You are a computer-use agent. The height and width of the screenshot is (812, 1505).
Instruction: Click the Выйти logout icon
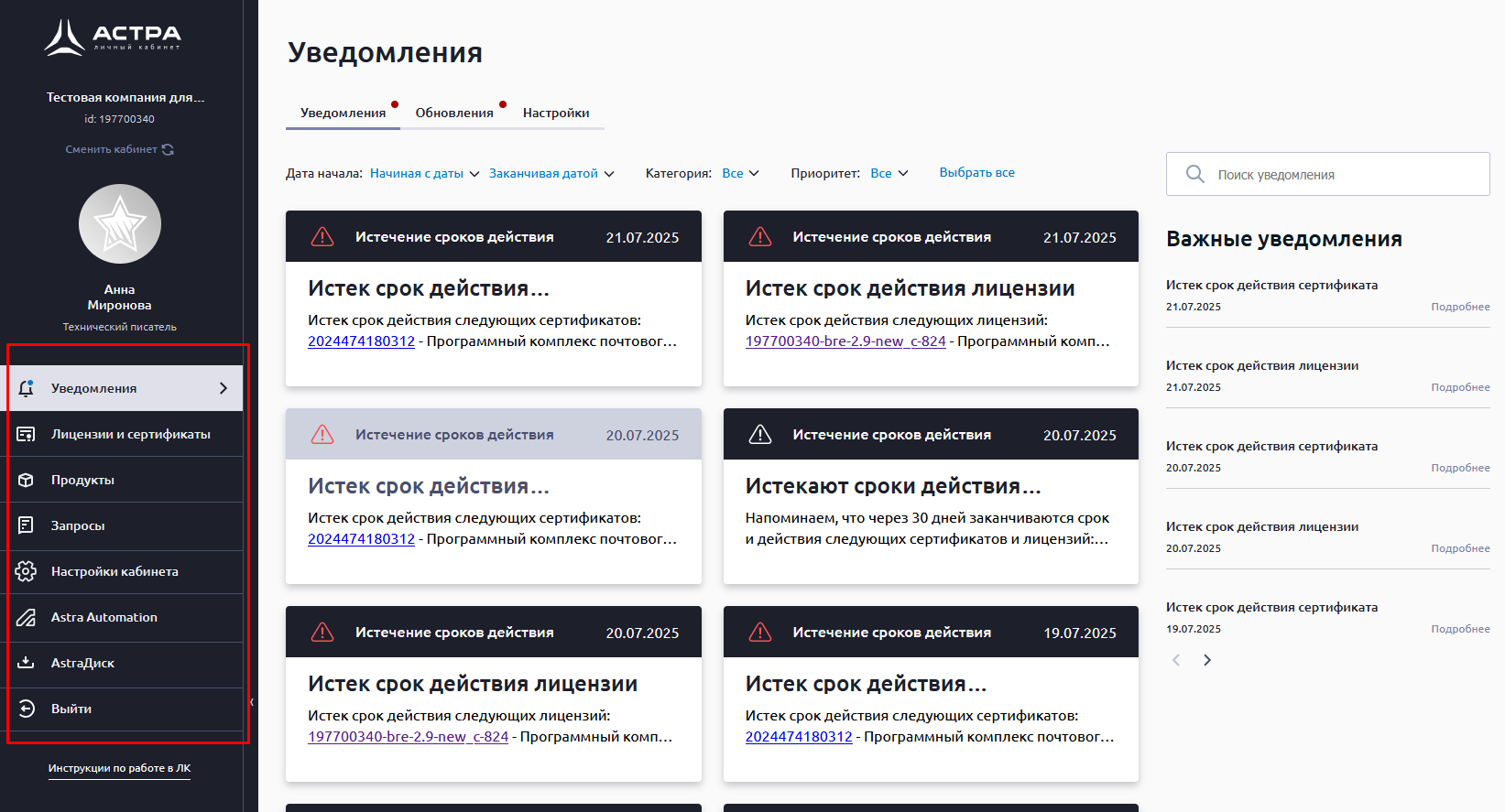click(x=26, y=709)
